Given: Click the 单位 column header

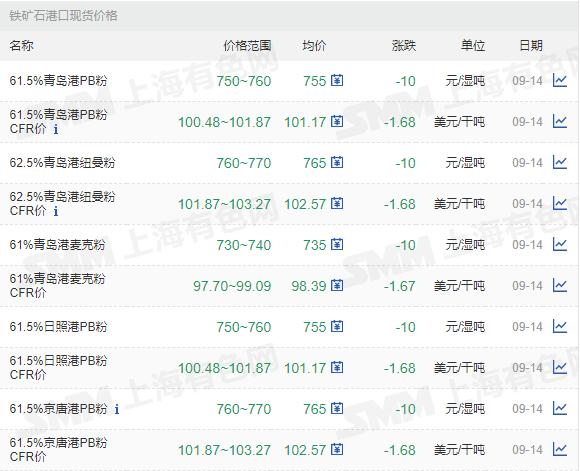Looking at the screenshot, I should pyautogui.click(x=473, y=46).
